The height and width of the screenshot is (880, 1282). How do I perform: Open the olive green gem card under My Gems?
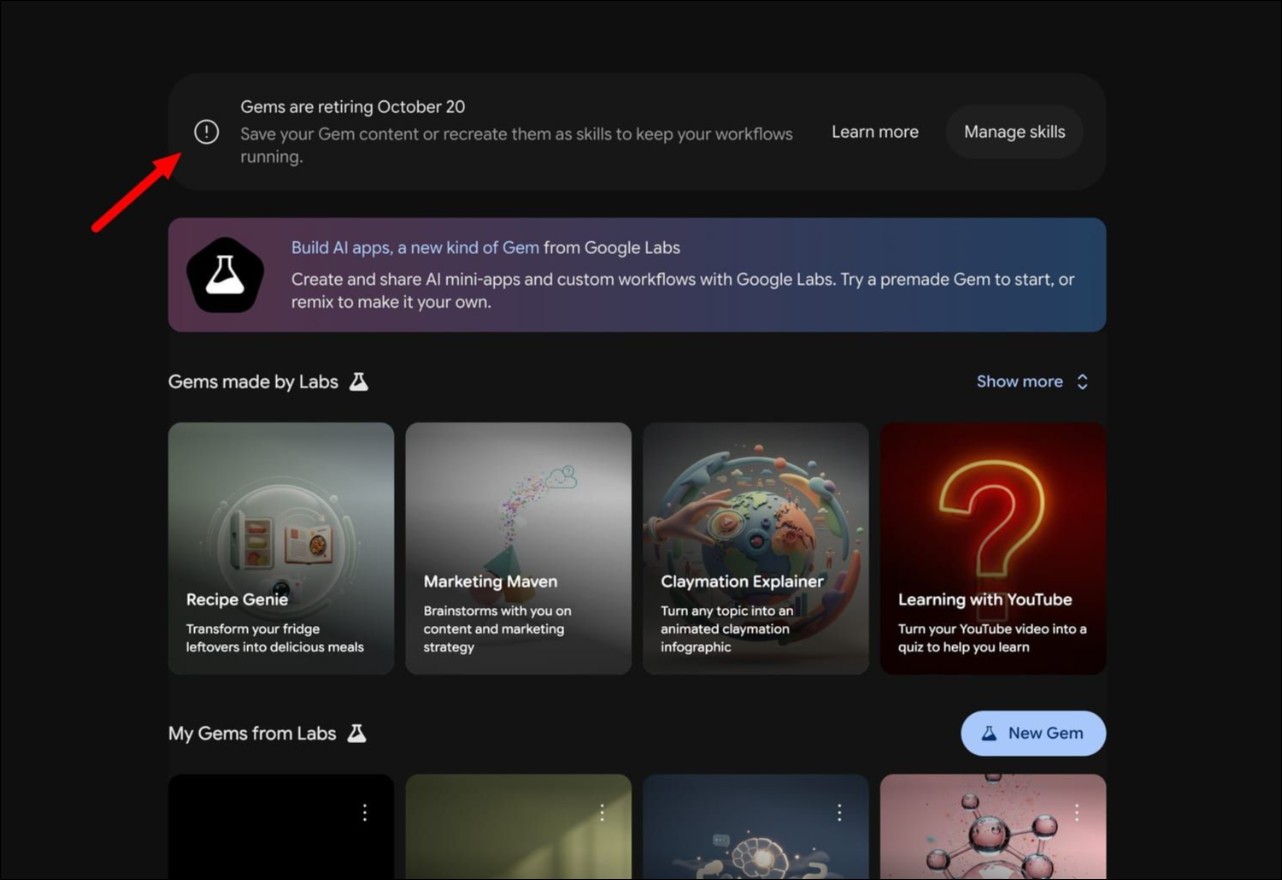click(518, 827)
